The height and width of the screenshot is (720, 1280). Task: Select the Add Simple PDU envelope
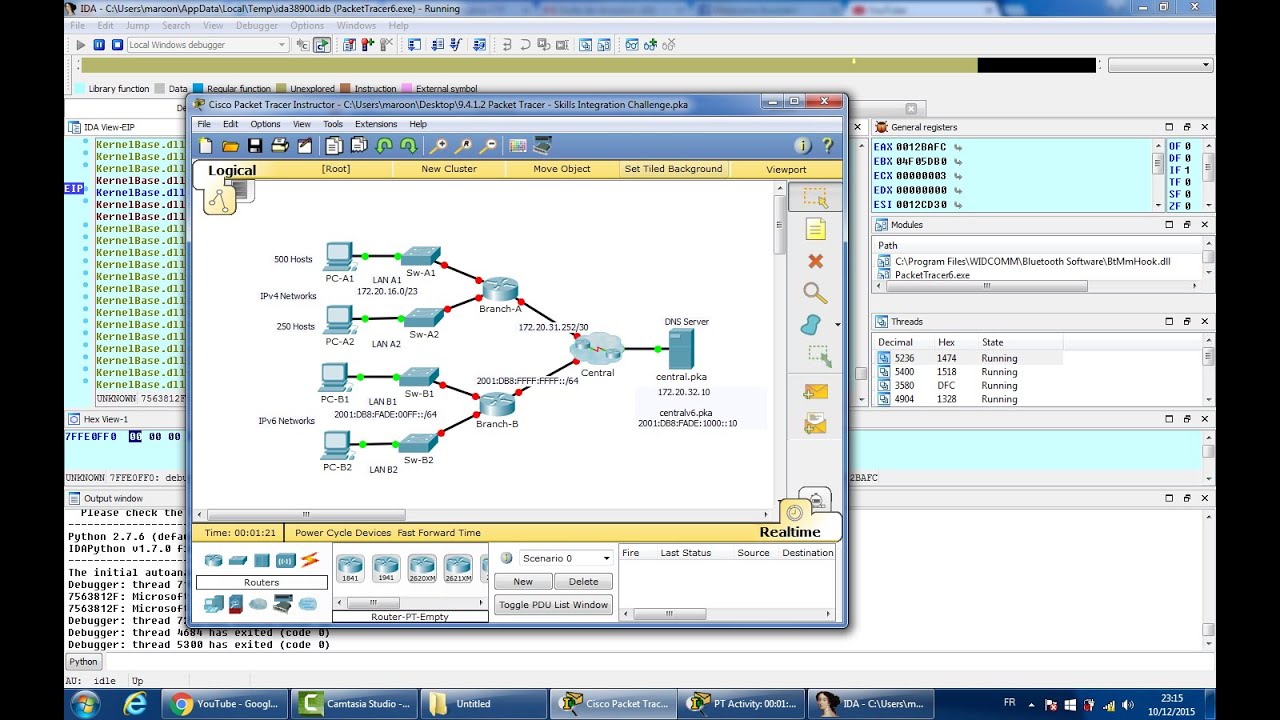[815, 392]
